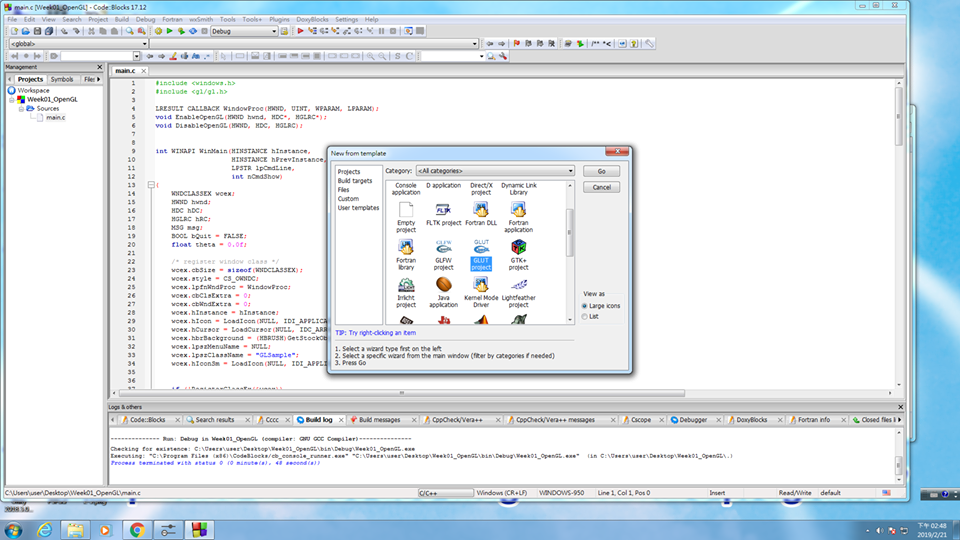The width and height of the screenshot is (960, 540).
Task: Choose the GTK+ project template
Action: pyautogui.click(x=518, y=255)
